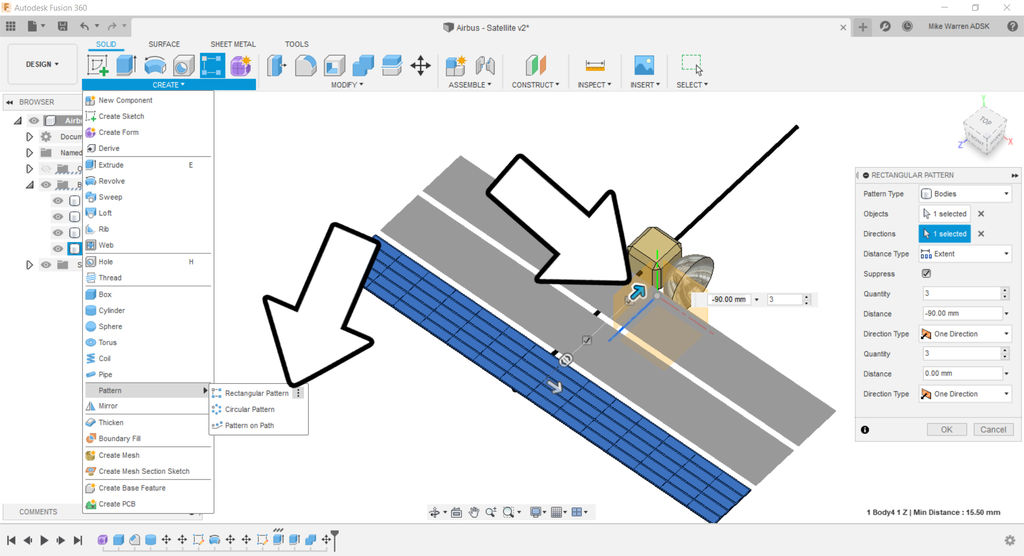
Task: Open the Job Status clock icon
Action: pyautogui.click(x=907, y=26)
